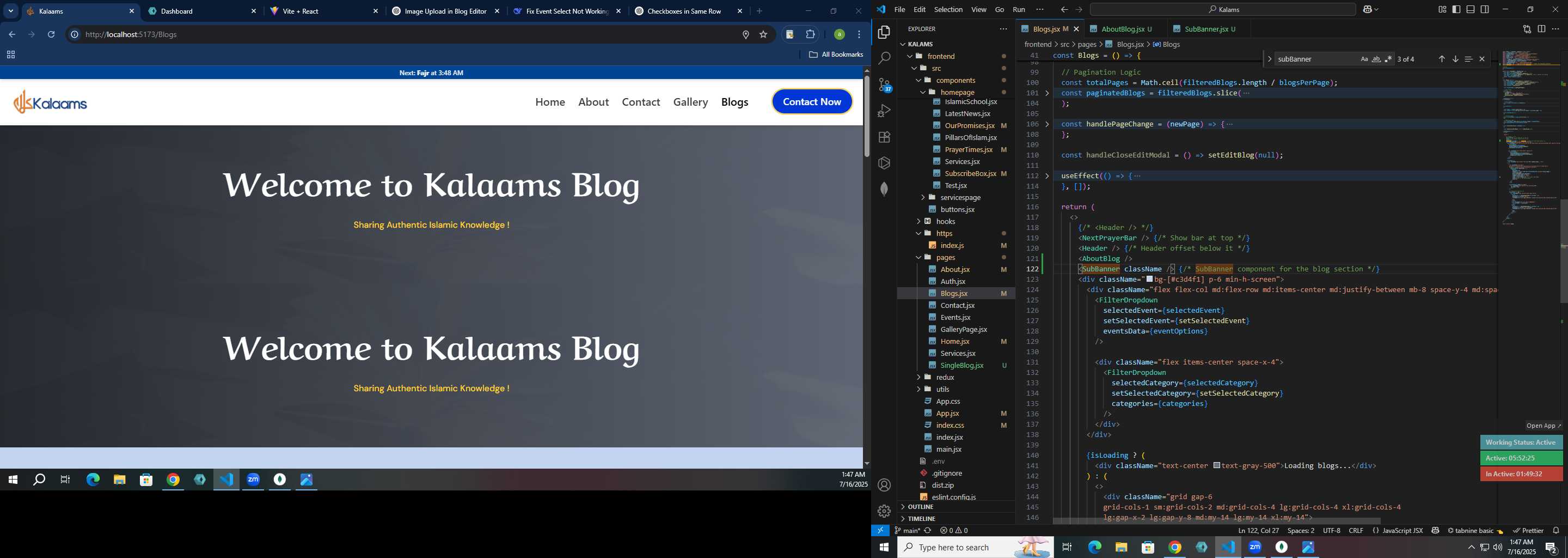The height and width of the screenshot is (558, 1568).
Task: Go to the Gallery page link
Action: point(690,102)
